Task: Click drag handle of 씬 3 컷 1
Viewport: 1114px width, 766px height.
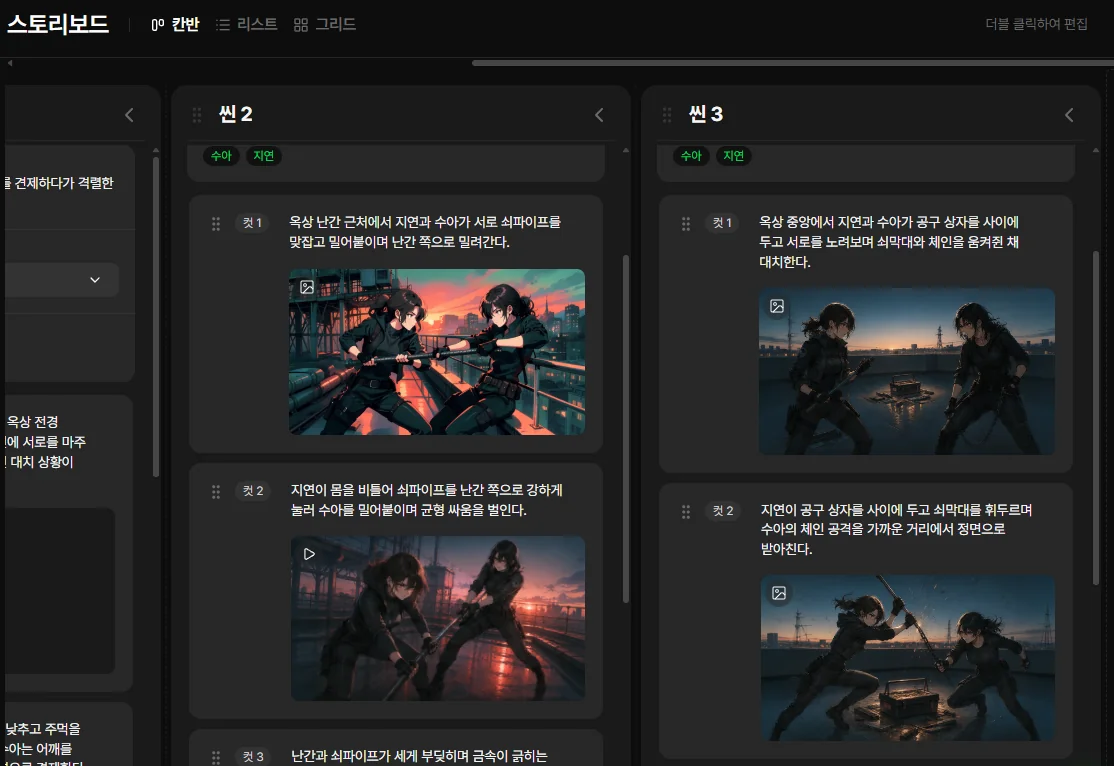Action: click(686, 224)
